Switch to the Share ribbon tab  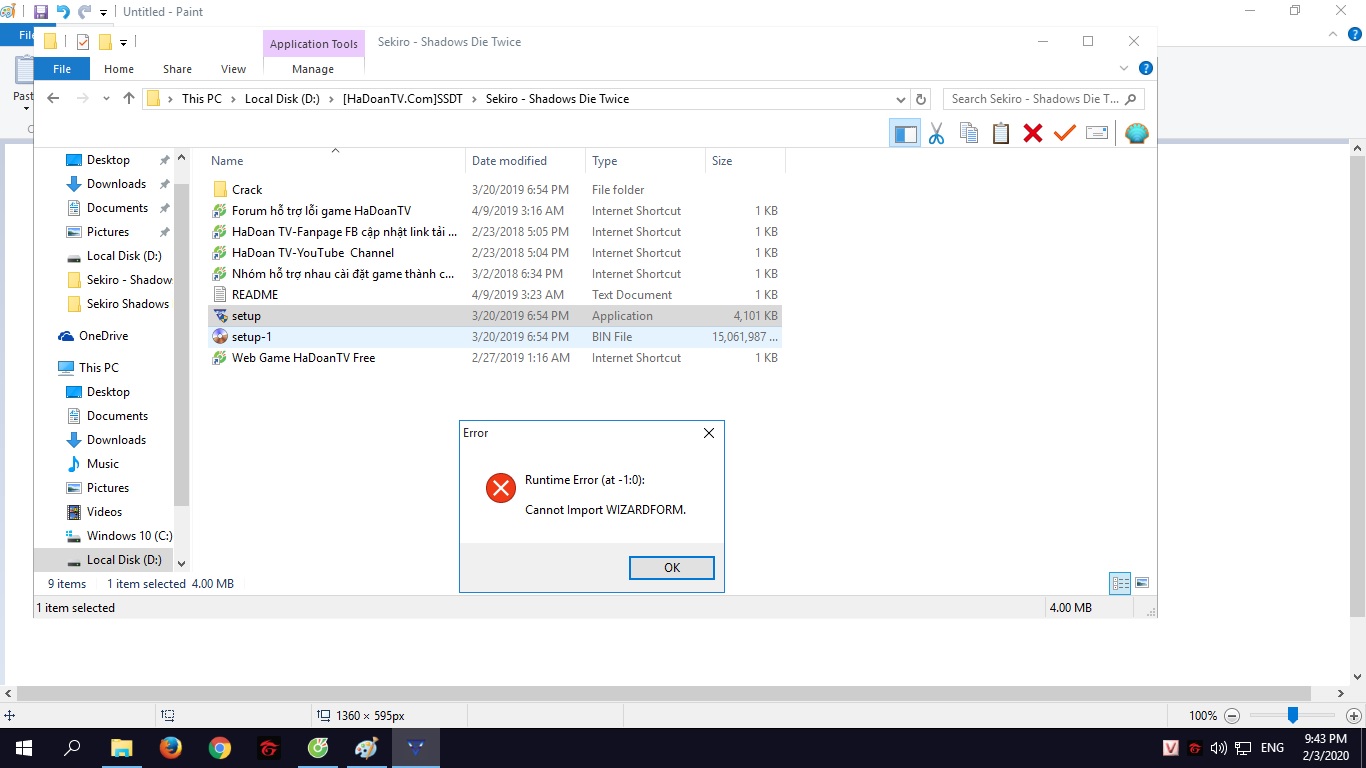[177, 69]
